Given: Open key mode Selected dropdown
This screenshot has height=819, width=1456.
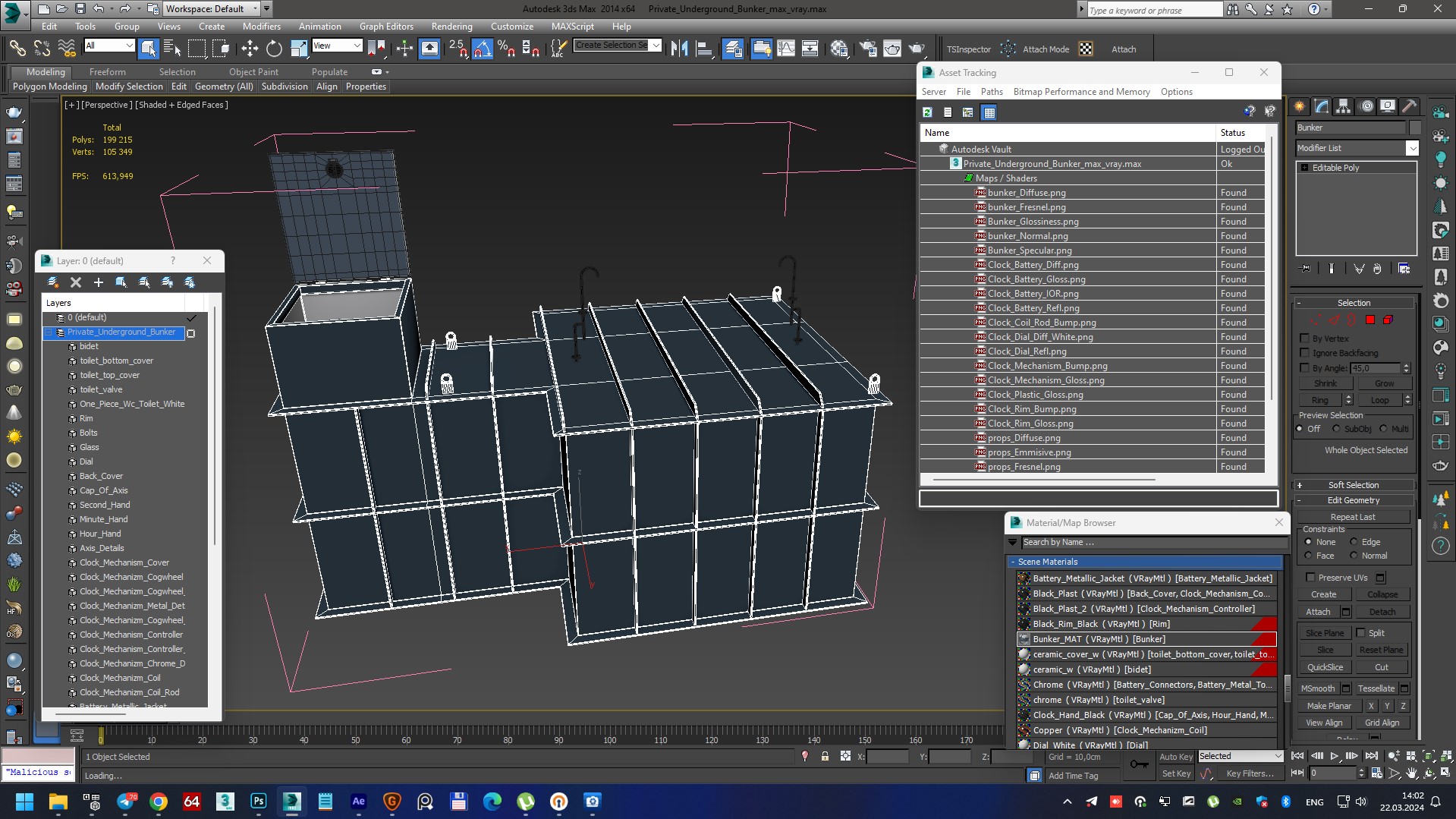Looking at the screenshot, I should [1240, 756].
